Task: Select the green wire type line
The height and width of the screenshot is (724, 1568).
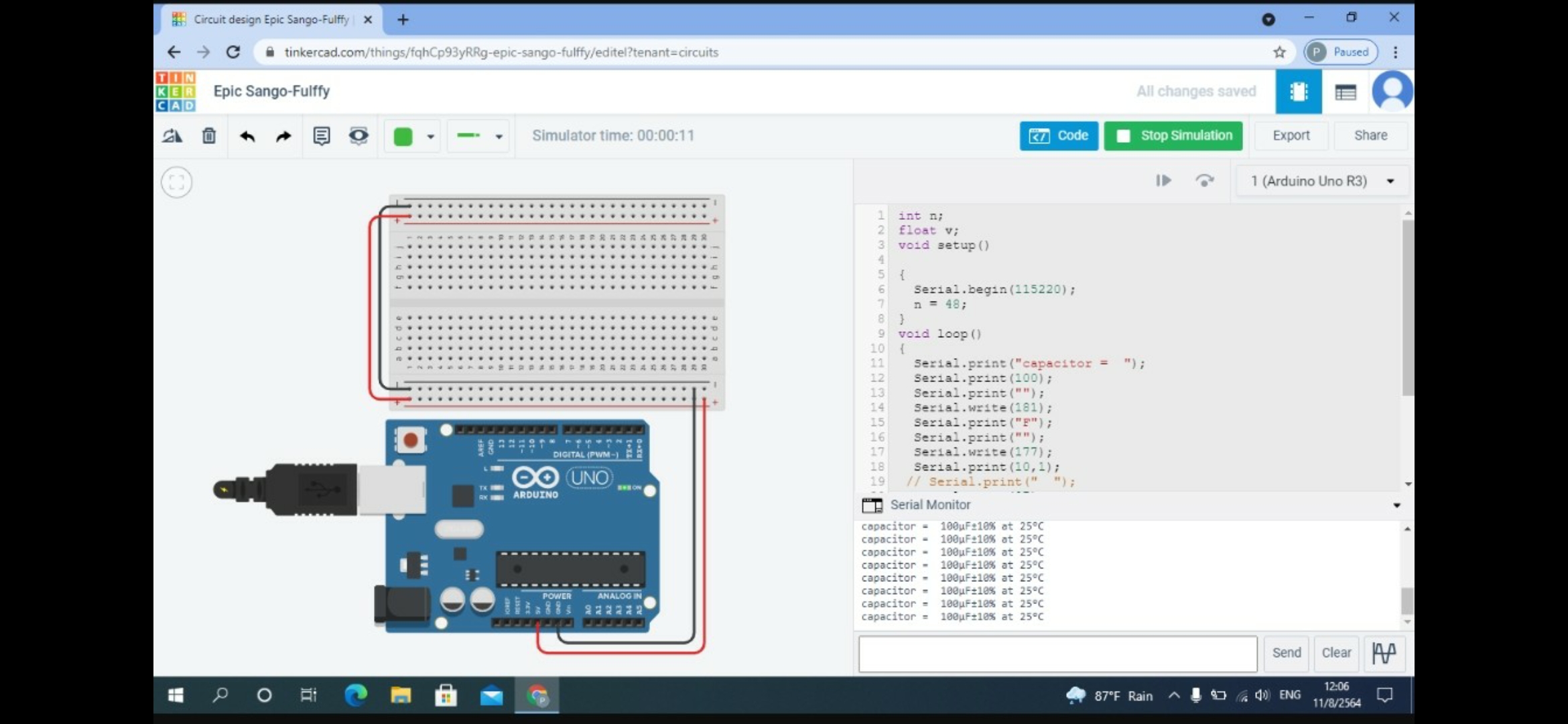Action: [x=468, y=135]
